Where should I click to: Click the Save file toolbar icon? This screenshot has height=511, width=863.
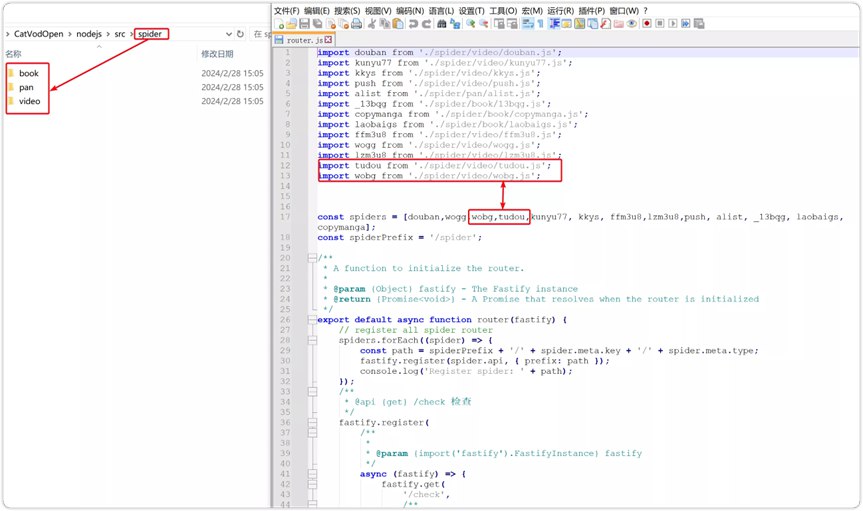(x=304, y=24)
